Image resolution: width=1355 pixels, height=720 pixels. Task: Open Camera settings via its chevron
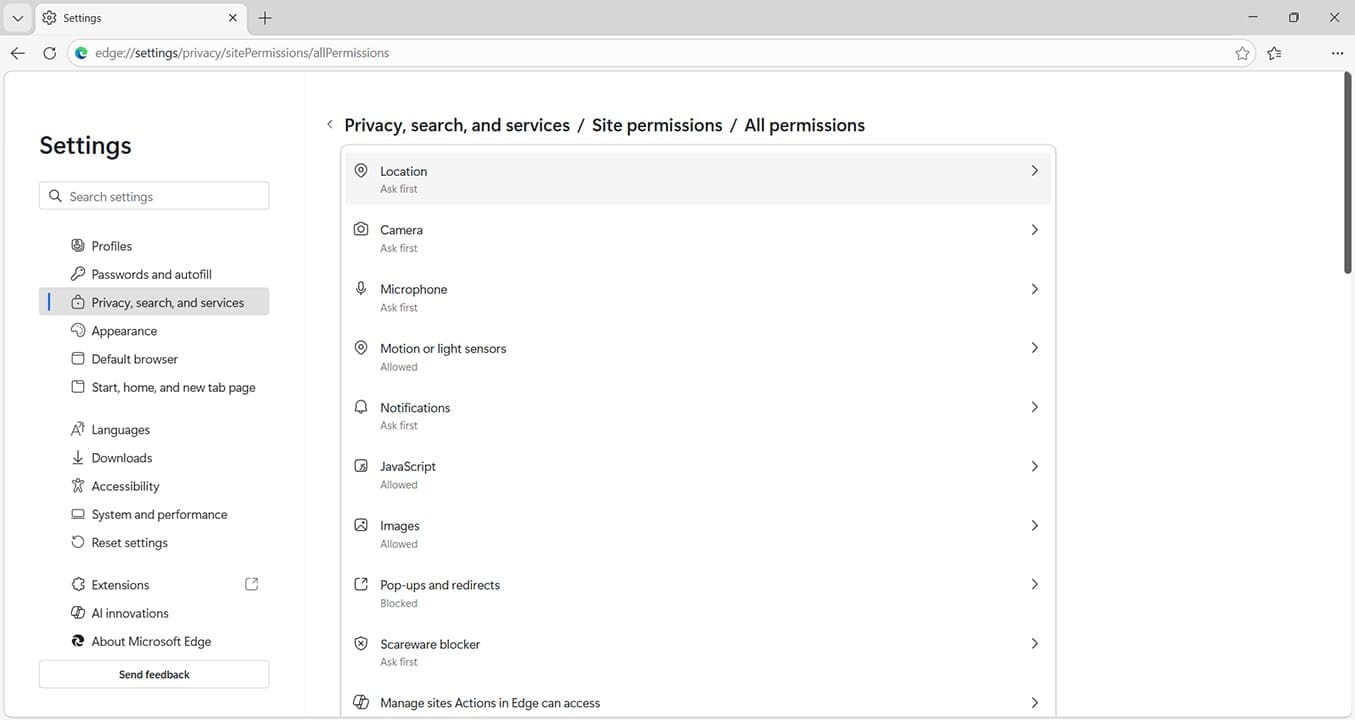1035,229
